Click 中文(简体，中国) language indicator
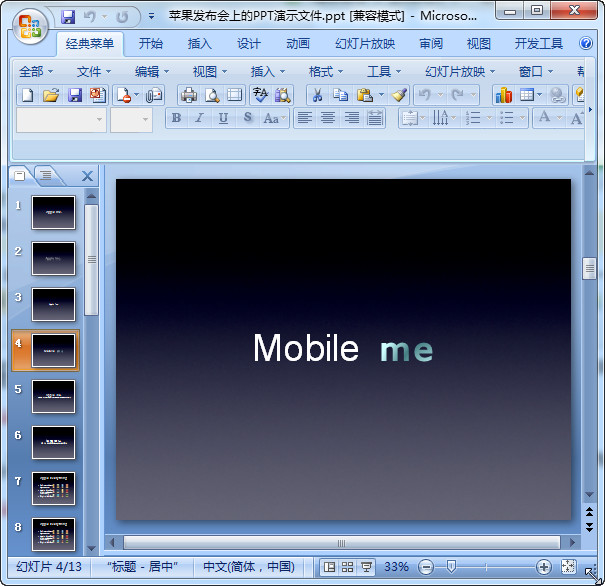Image resolution: width=605 pixels, height=586 pixels. (249, 567)
